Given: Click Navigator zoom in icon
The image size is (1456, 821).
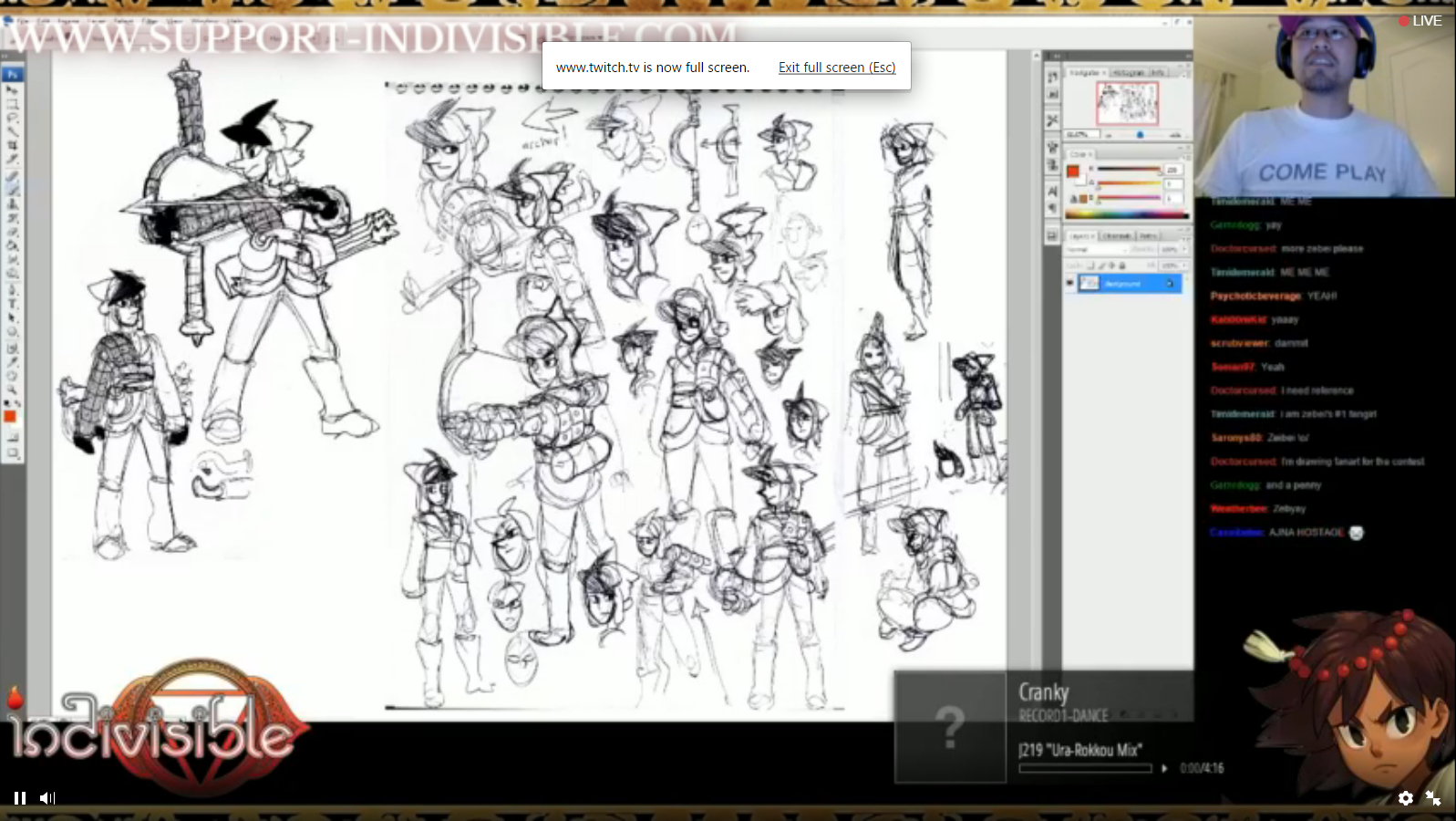Looking at the screenshot, I should pyautogui.click(x=1177, y=135).
